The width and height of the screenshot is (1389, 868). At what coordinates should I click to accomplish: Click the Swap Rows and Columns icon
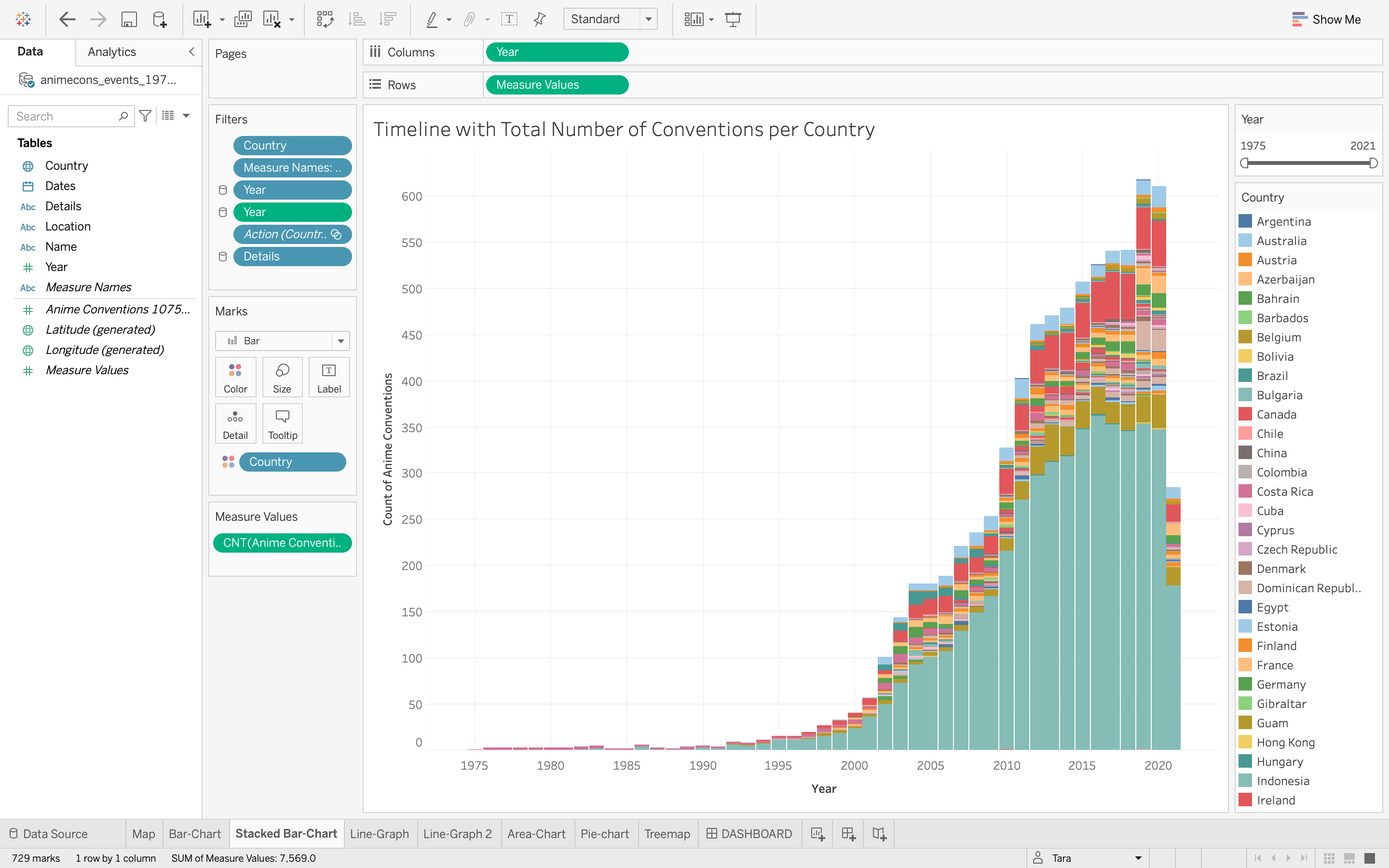pos(325,19)
